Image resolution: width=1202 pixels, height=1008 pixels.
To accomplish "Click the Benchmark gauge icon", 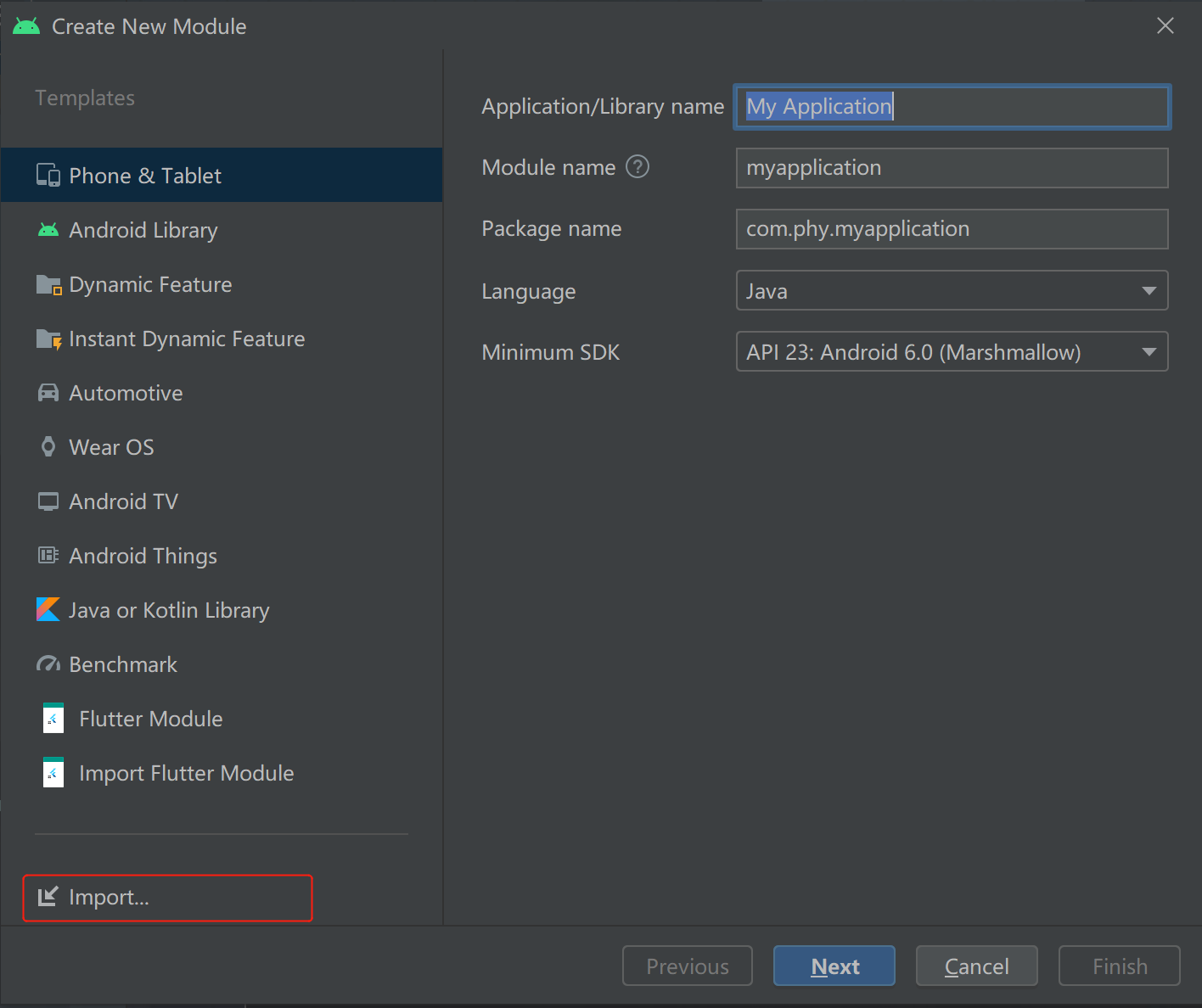I will 48,664.
